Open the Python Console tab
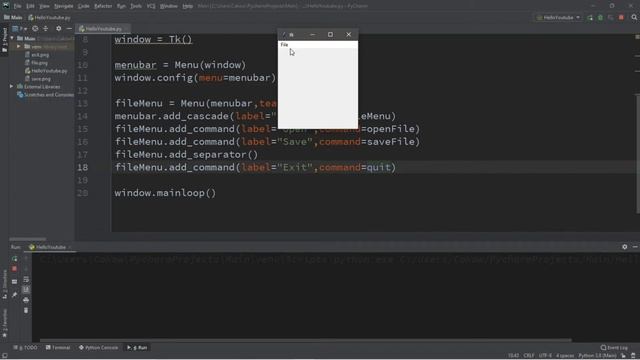Viewport: 640px width, 360px height. pos(98,348)
